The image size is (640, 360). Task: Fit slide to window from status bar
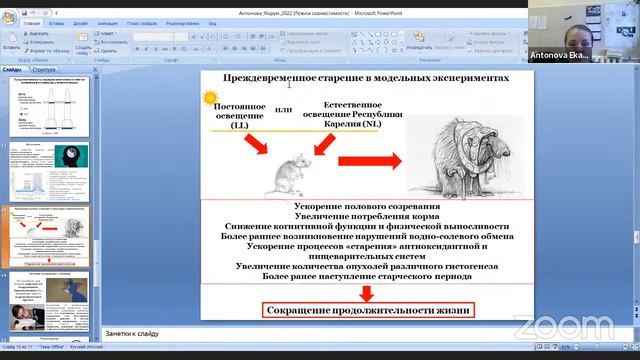[x=635, y=347]
